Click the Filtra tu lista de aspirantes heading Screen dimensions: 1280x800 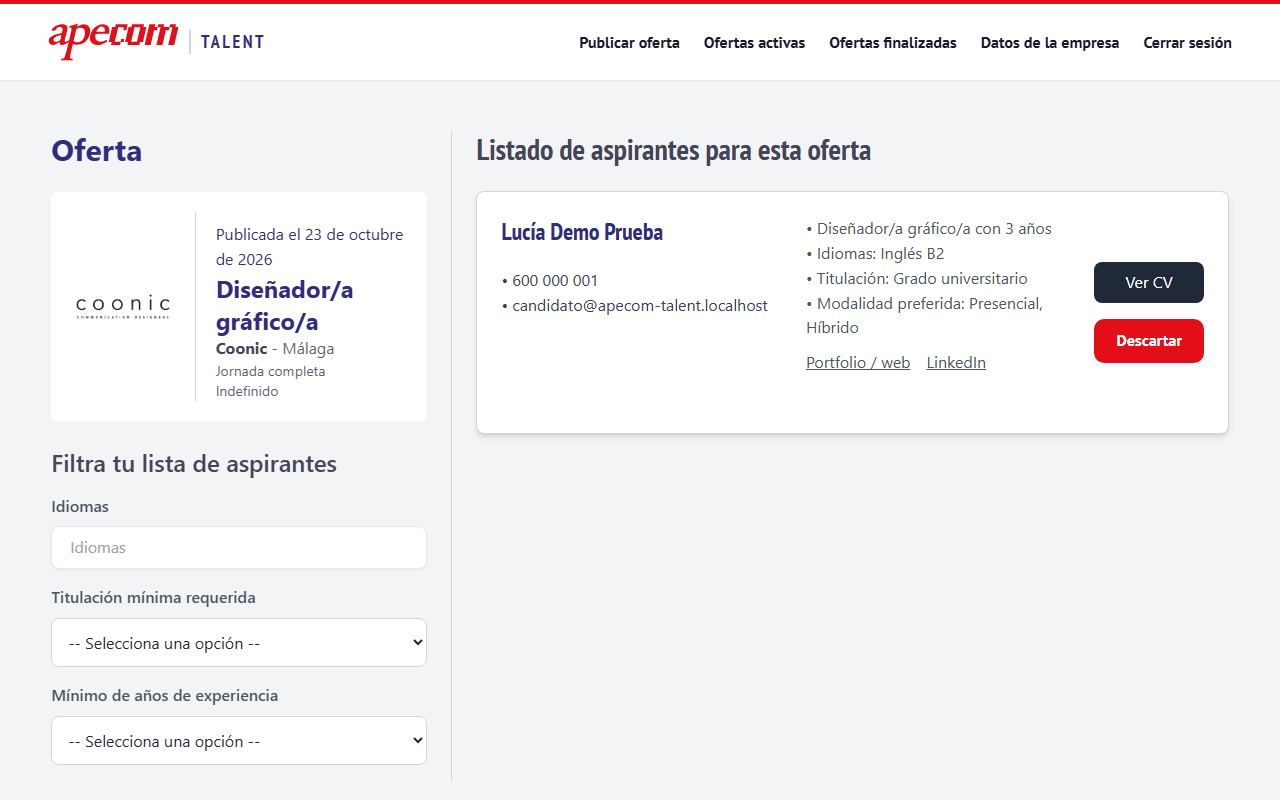[x=194, y=464]
